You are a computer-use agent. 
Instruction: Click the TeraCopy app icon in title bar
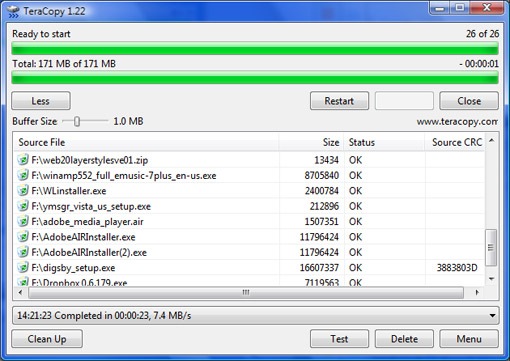tap(13, 11)
